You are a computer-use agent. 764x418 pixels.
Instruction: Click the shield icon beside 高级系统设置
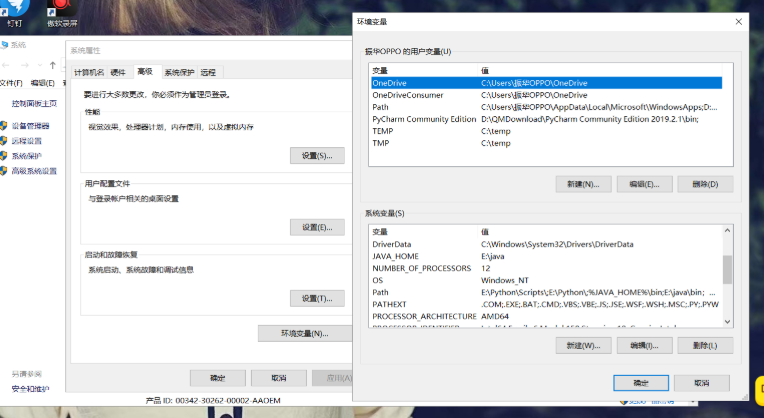pyautogui.click(x=4, y=171)
